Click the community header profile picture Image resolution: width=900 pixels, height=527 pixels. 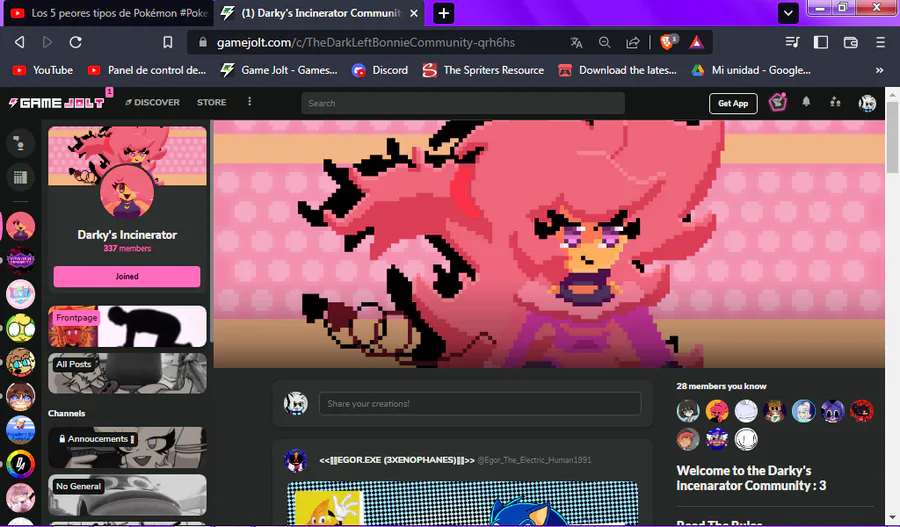(127, 192)
